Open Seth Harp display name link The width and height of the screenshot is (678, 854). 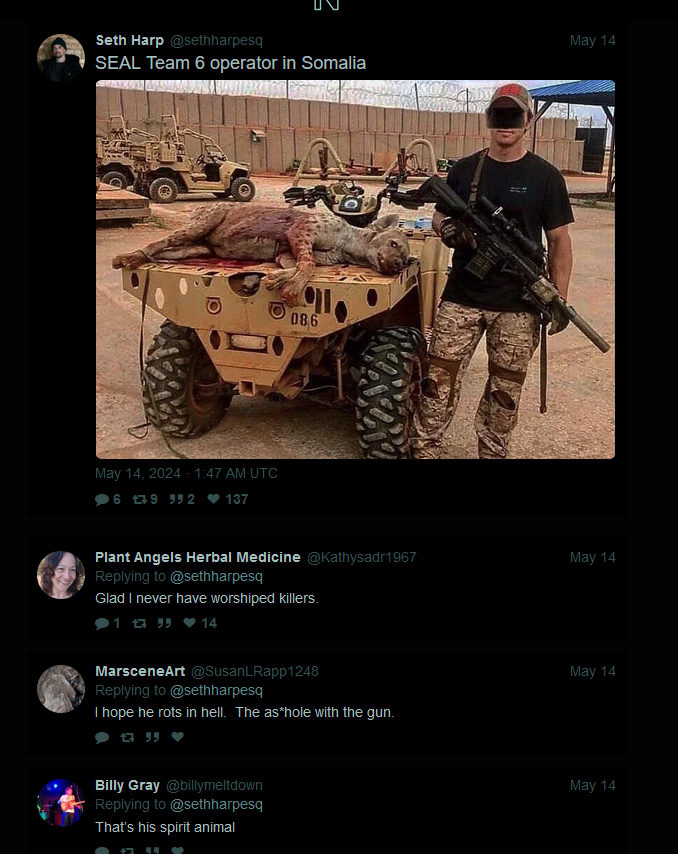(130, 40)
